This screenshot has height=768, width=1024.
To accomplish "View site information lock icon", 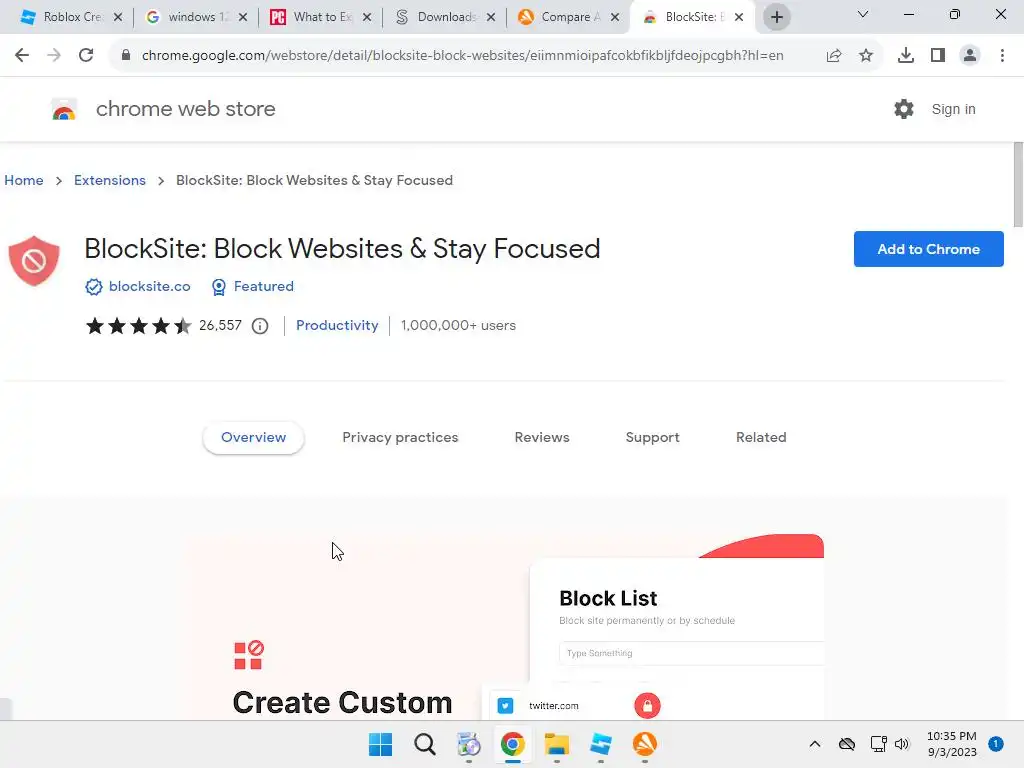I will coord(126,56).
